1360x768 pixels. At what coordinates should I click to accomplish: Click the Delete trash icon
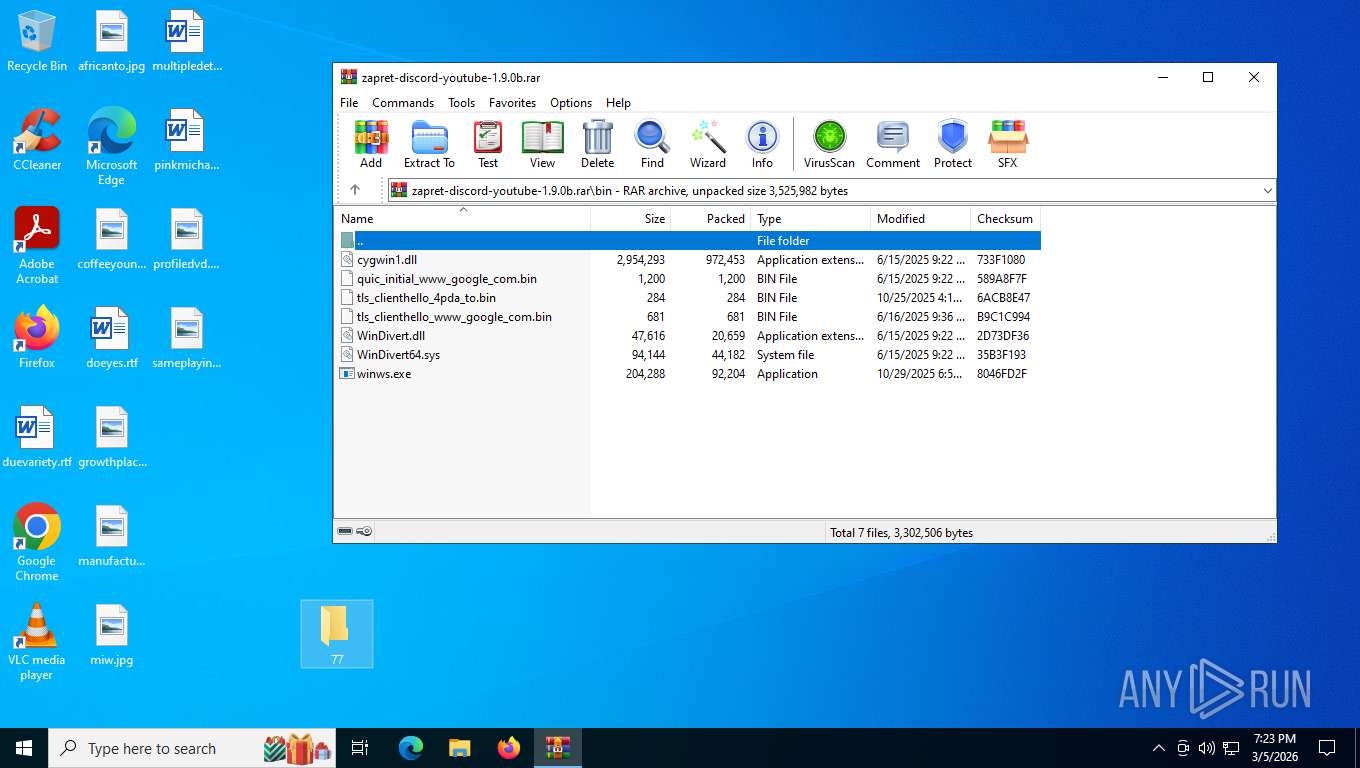(597, 144)
